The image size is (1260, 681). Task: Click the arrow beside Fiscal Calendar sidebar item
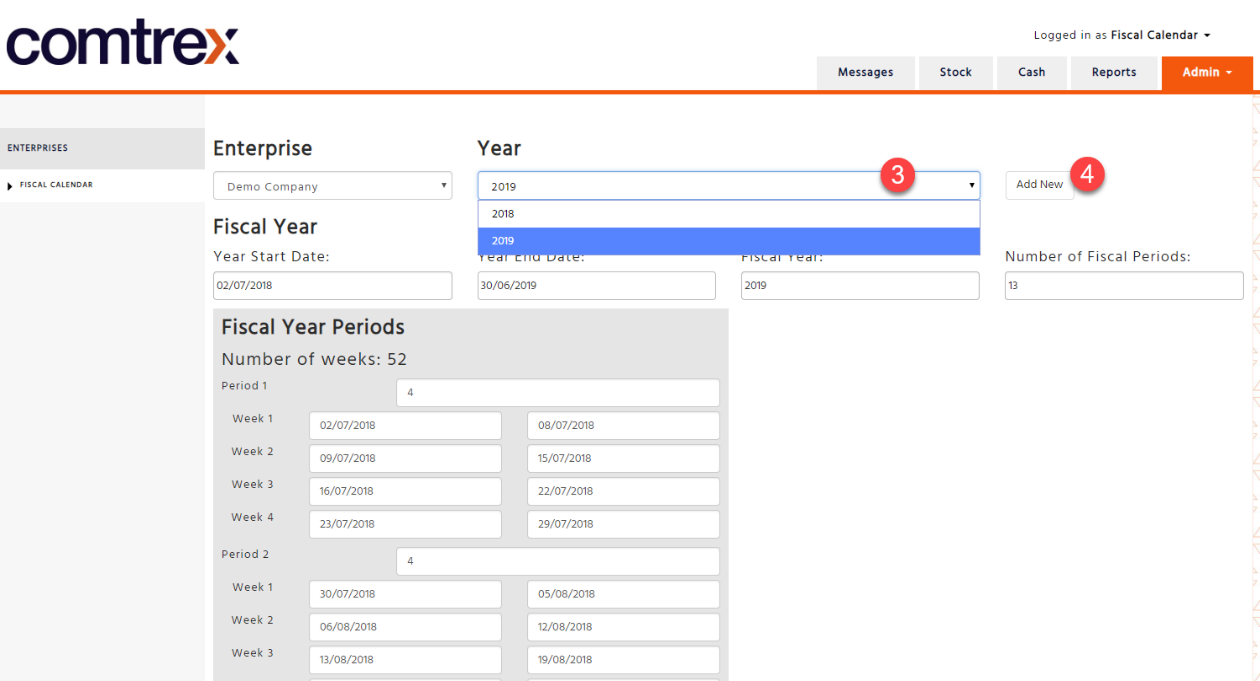click(x=11, y=185)
